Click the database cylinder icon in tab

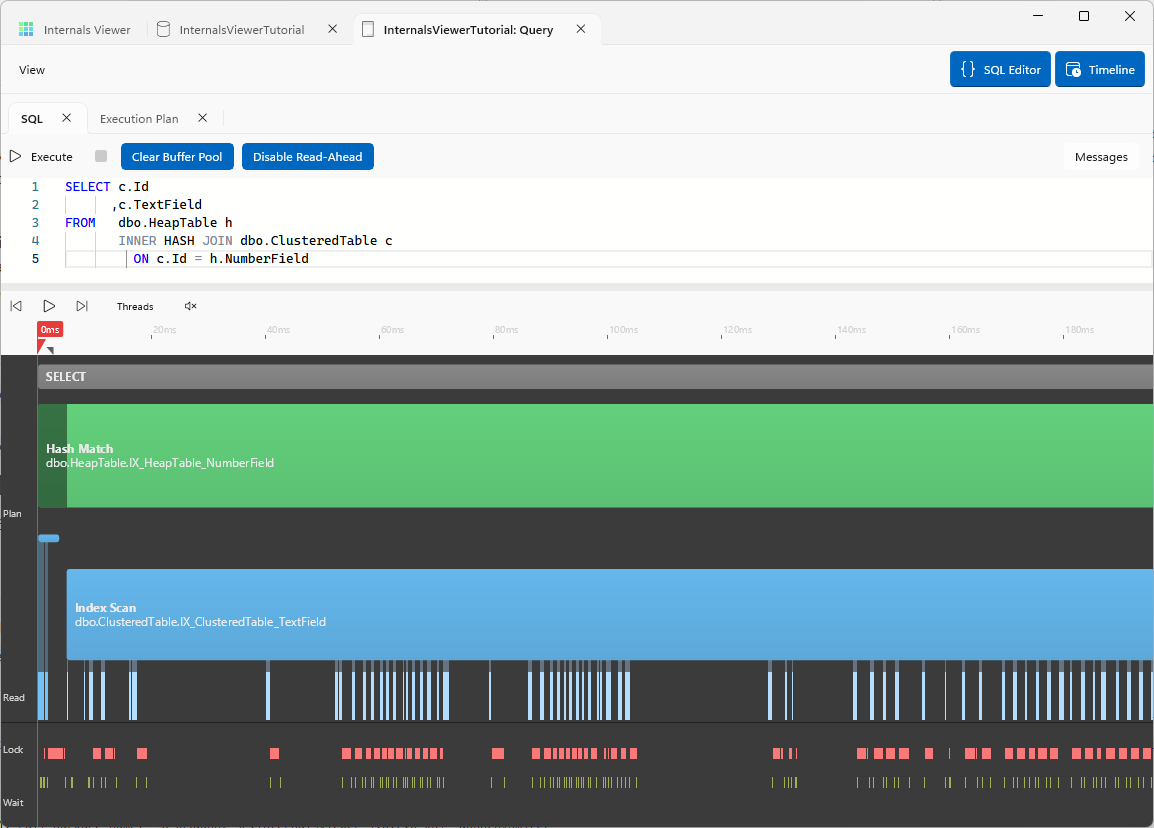coord(164,29)
